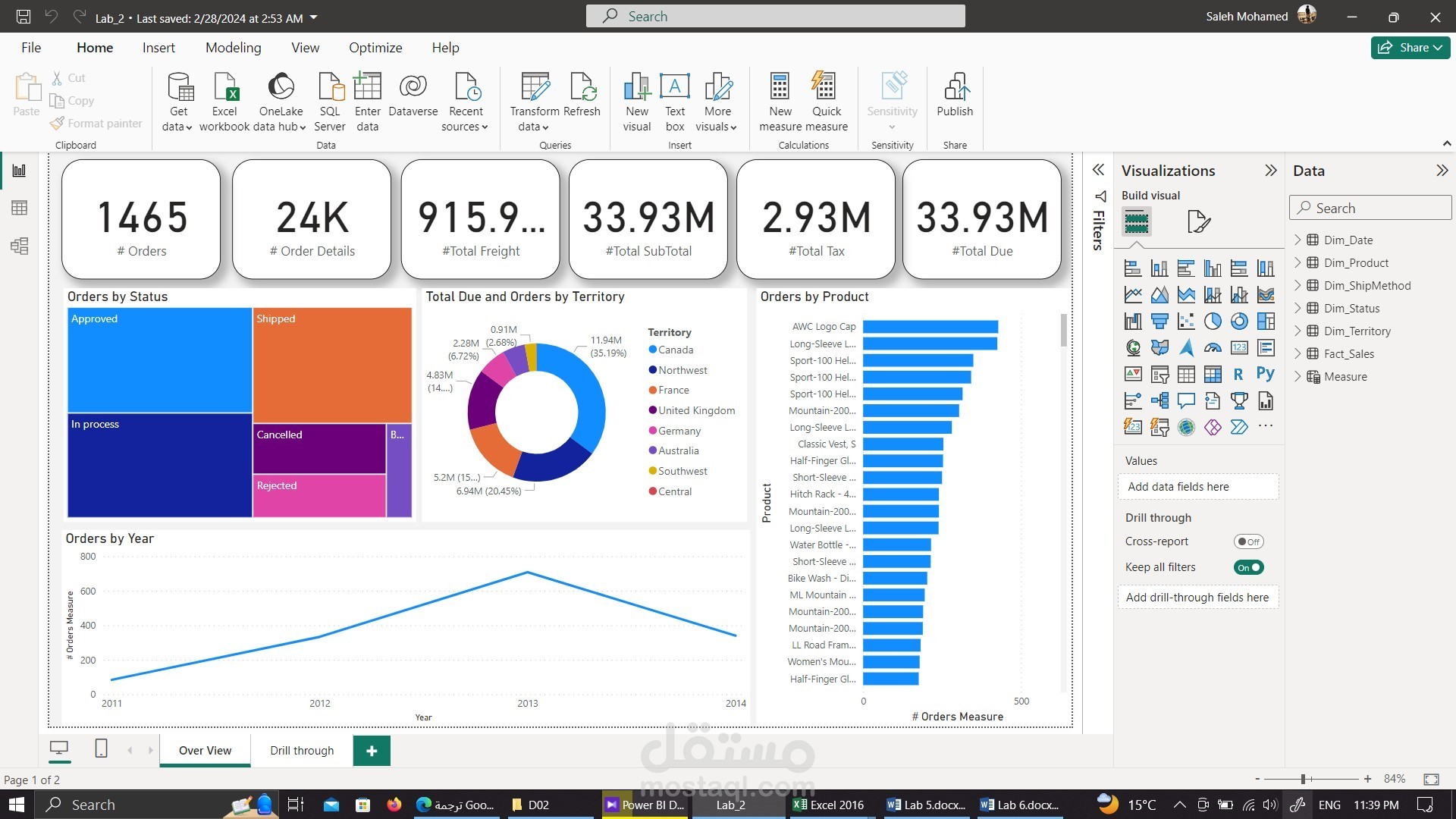Switch to Table view in left sidebar
The image size is (1456, 819).
(x=19, y=208)
